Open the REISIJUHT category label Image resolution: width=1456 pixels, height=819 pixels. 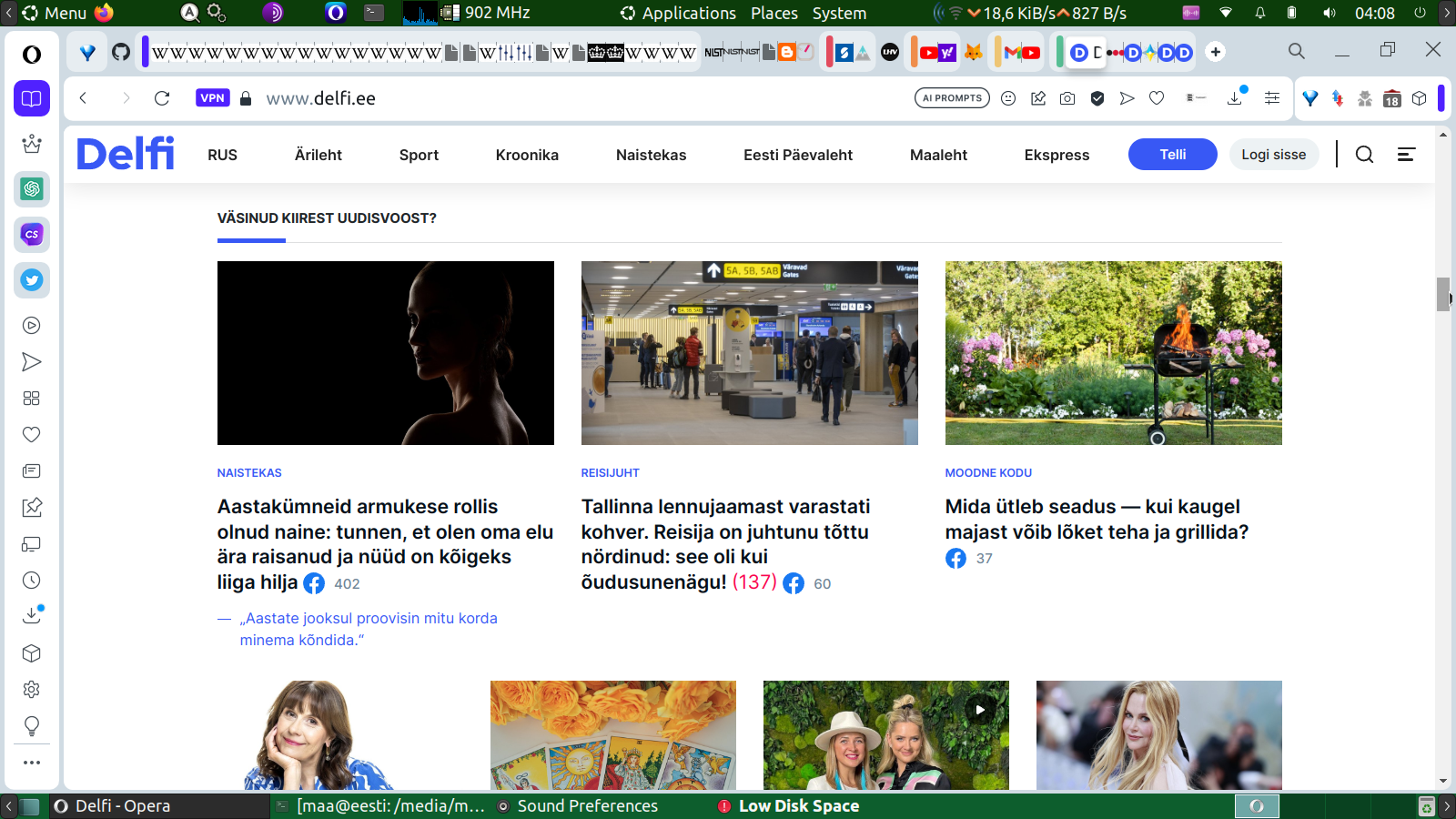(611, 473)
